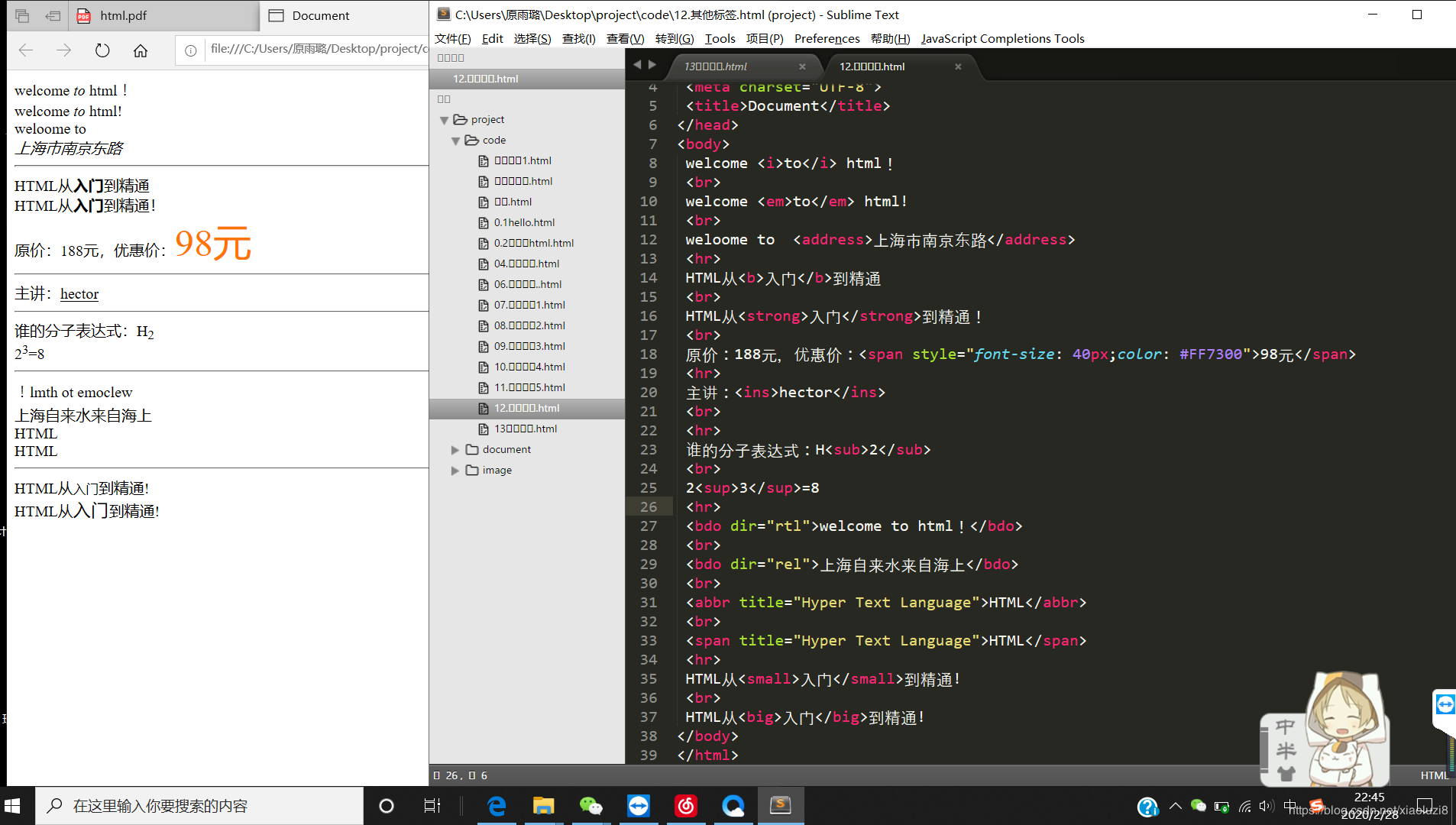The height and width of the screenshot is (825, 1456).
Task: Open the Edit menu
Action: [x=492, y=38]
